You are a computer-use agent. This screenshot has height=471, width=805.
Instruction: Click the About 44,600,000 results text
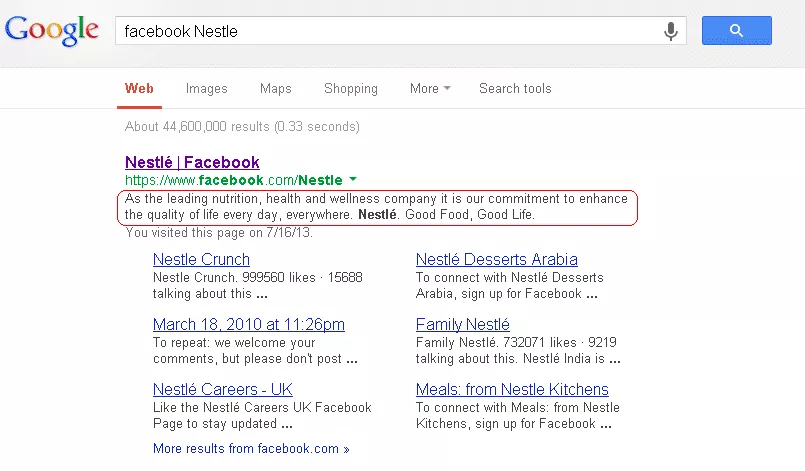tap(242, 126)
